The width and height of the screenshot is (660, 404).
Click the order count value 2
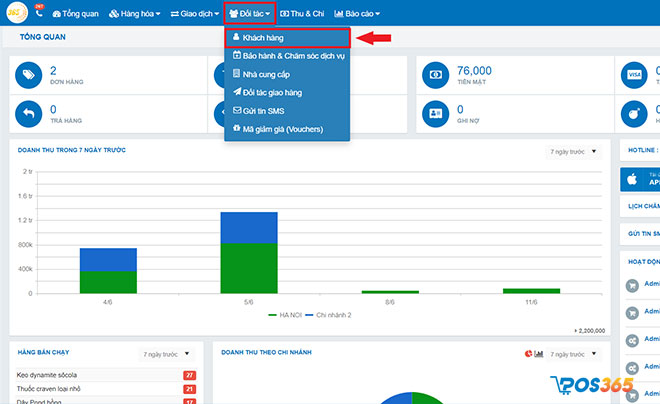[x=53, y=71]
